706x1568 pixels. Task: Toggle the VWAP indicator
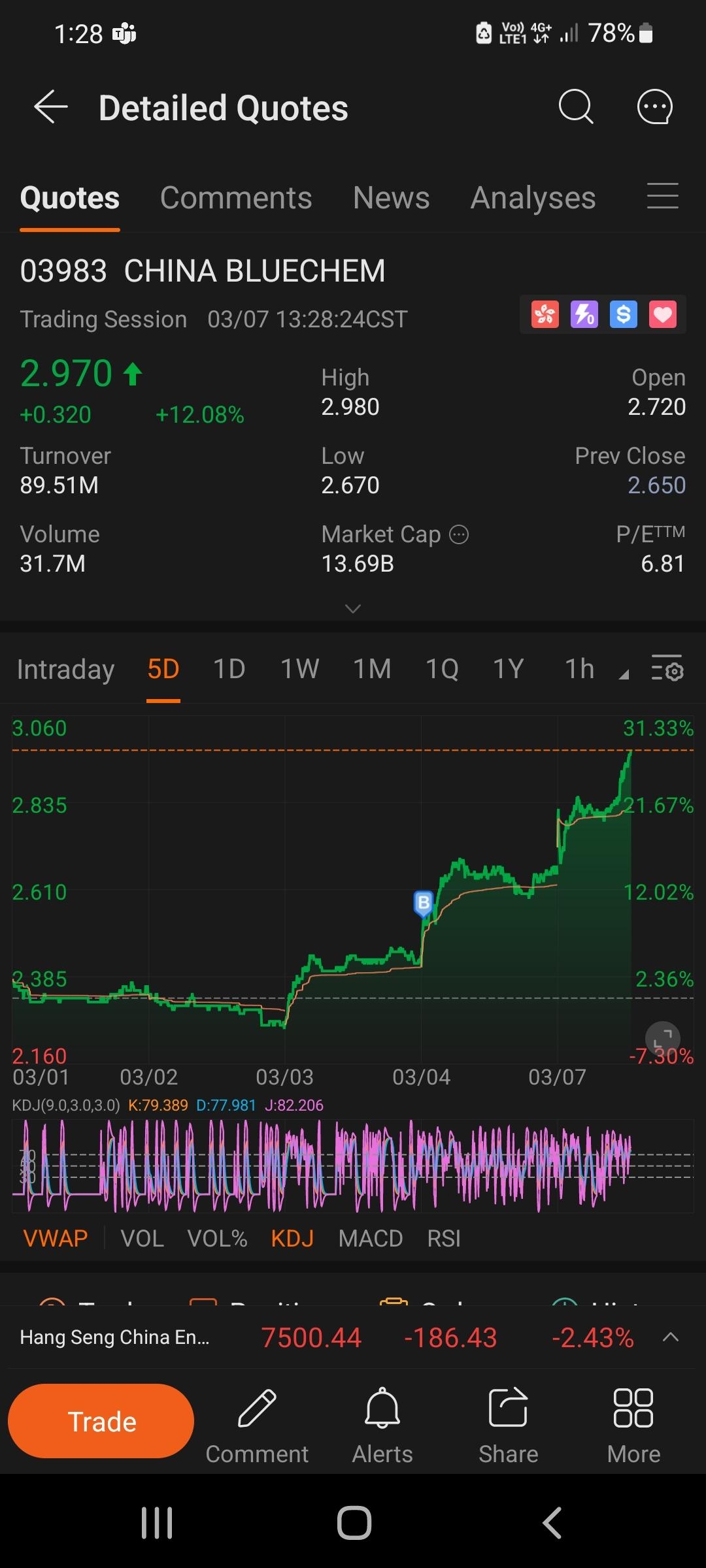56,1239
